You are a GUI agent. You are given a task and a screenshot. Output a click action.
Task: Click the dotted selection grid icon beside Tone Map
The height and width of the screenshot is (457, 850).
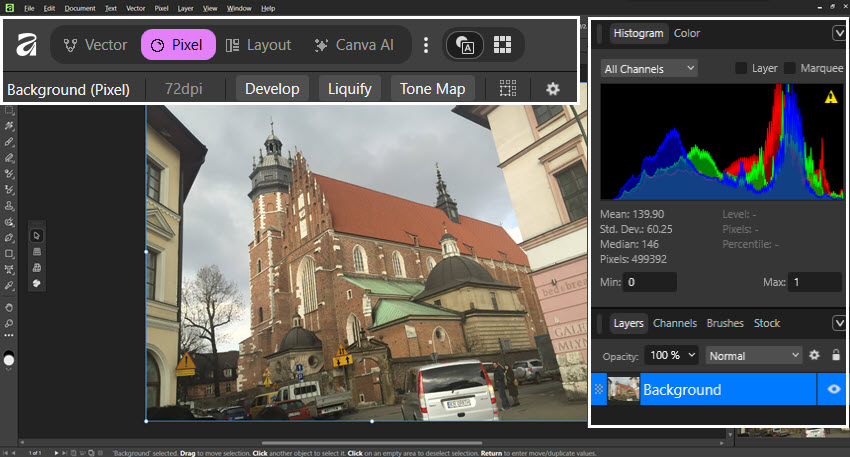tap(508, 88)
